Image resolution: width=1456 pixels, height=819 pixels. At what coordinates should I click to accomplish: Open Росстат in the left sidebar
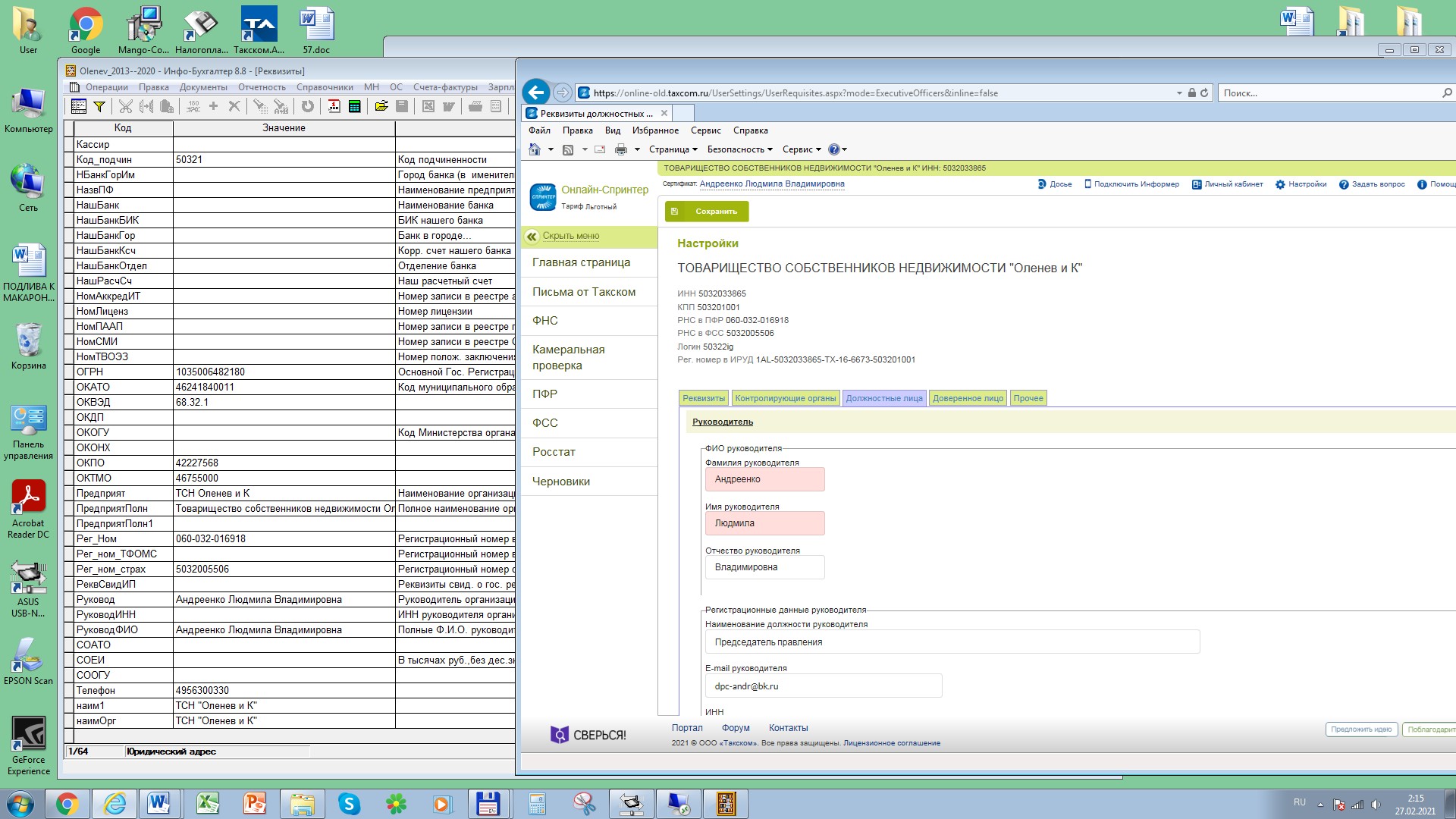(589, 452)
